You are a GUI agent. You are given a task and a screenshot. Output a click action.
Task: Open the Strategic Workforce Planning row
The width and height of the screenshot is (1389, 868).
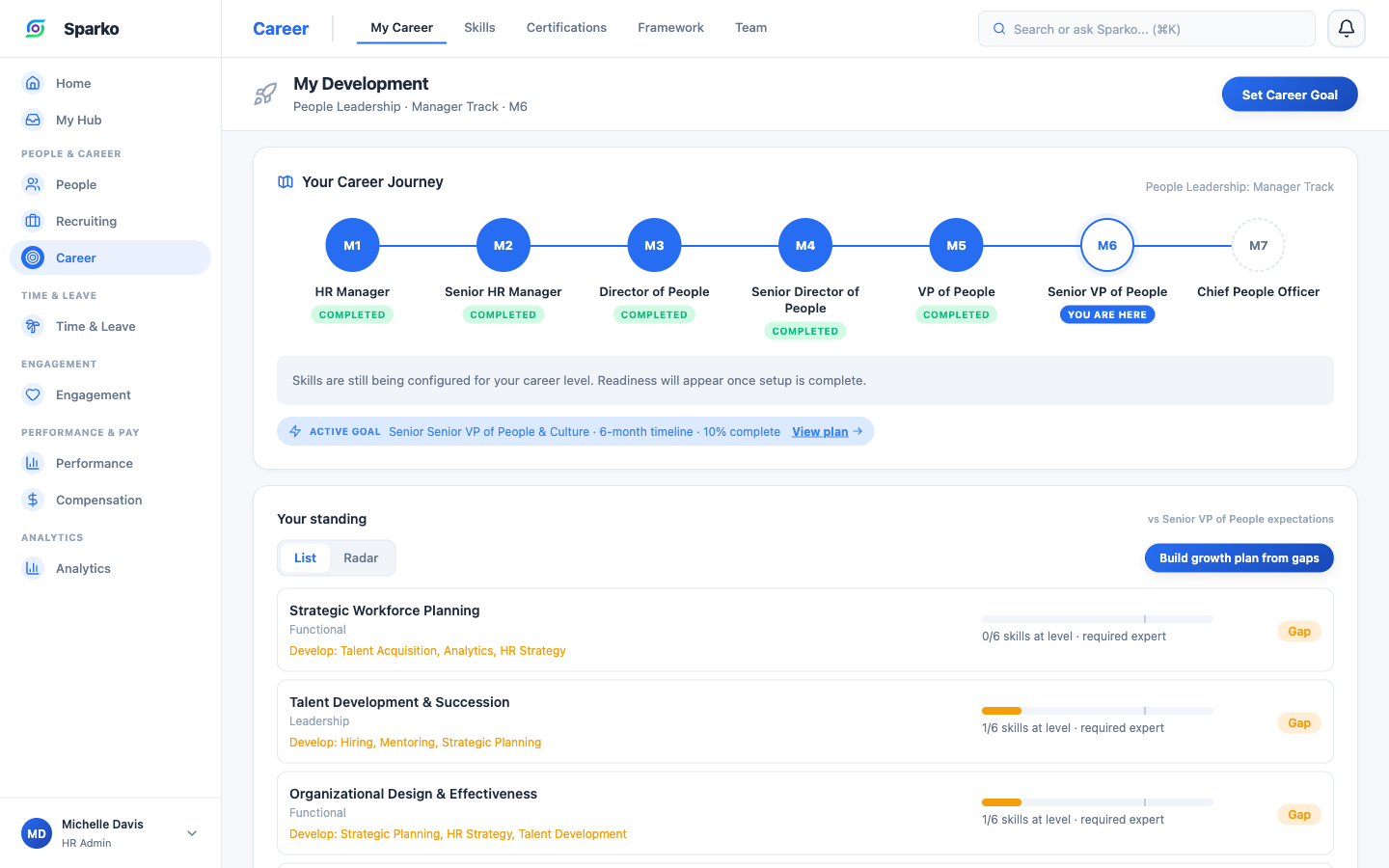click(804, 630)
